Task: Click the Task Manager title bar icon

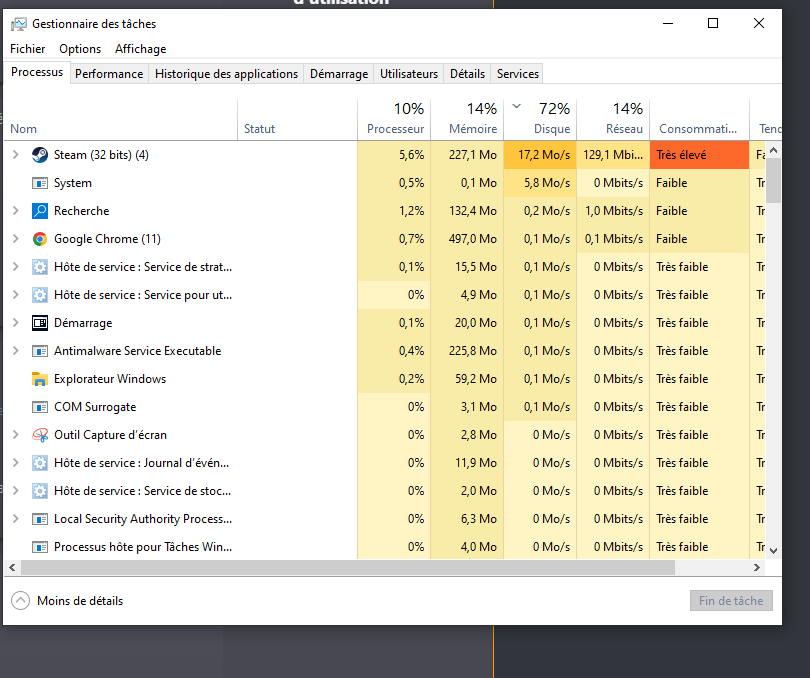Action: point(19,24)
